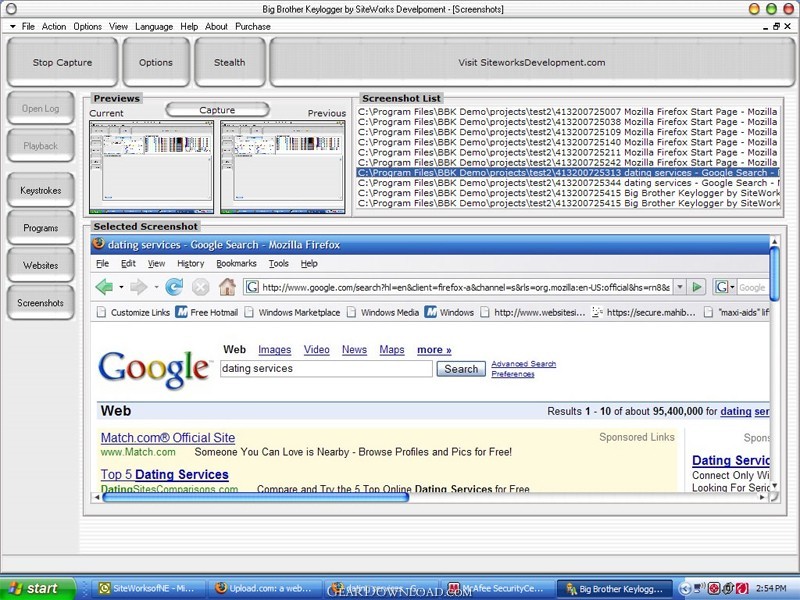The width and height of the screenshot is (800, 600).
Task: Open the Keystrokes sidebar view
Action: [x=41, y=190]
